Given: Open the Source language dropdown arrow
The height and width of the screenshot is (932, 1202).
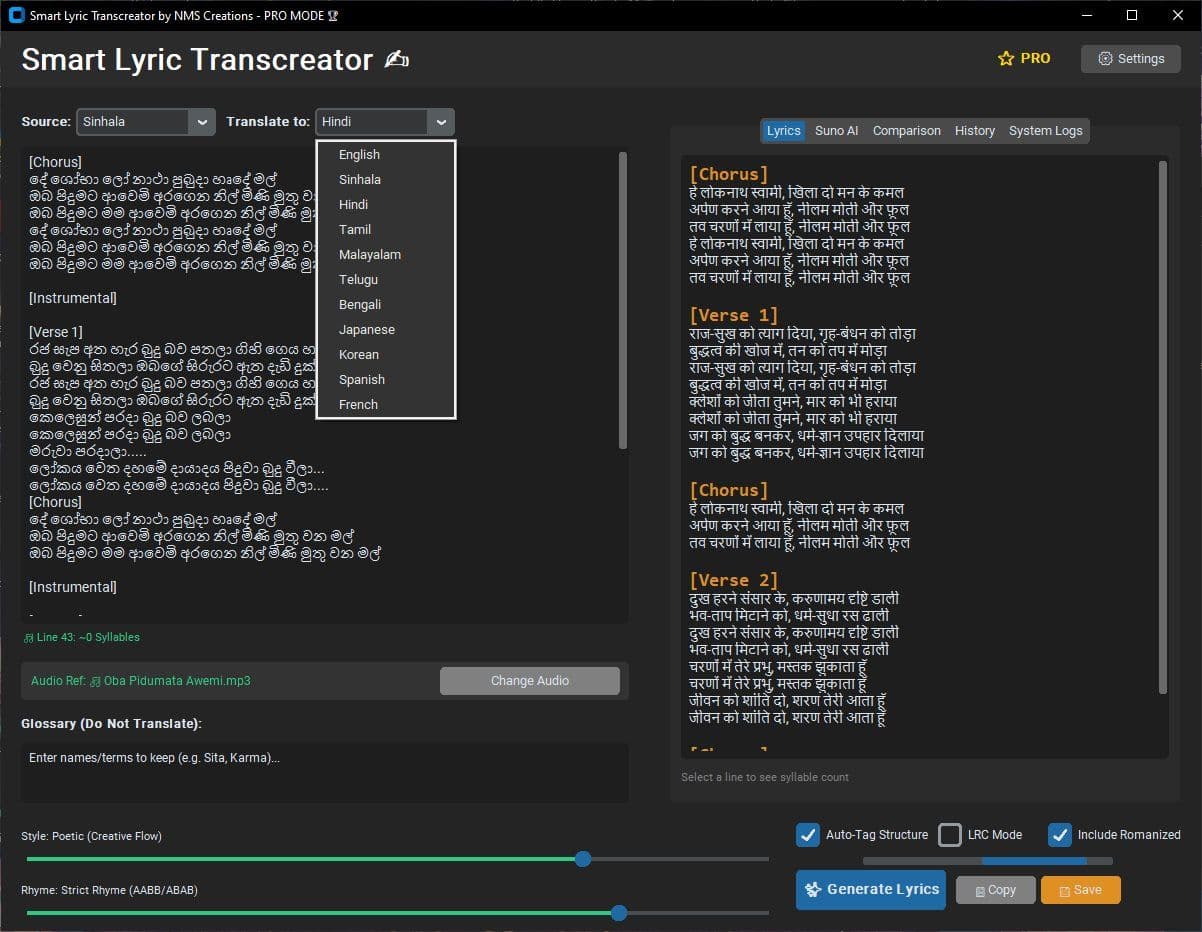Looking at the screenshot, I should click(x=202, y=122).
